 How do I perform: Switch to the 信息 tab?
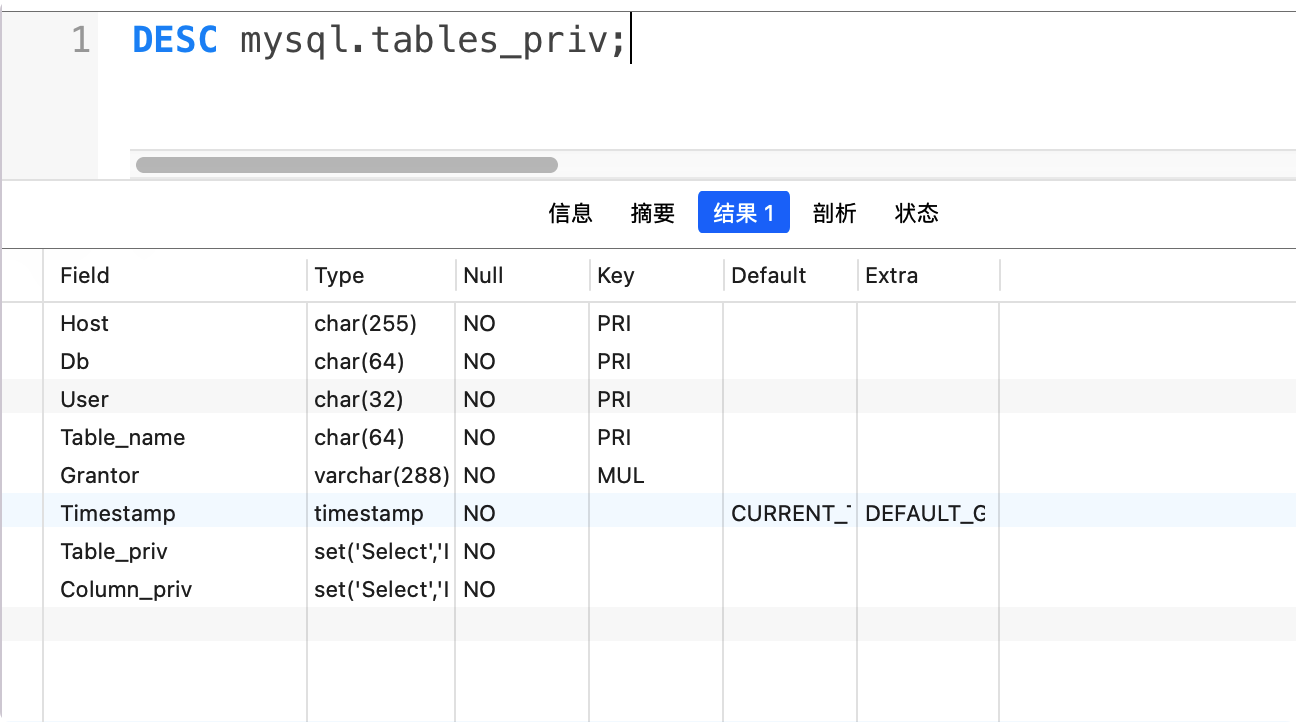pos(570,212)
